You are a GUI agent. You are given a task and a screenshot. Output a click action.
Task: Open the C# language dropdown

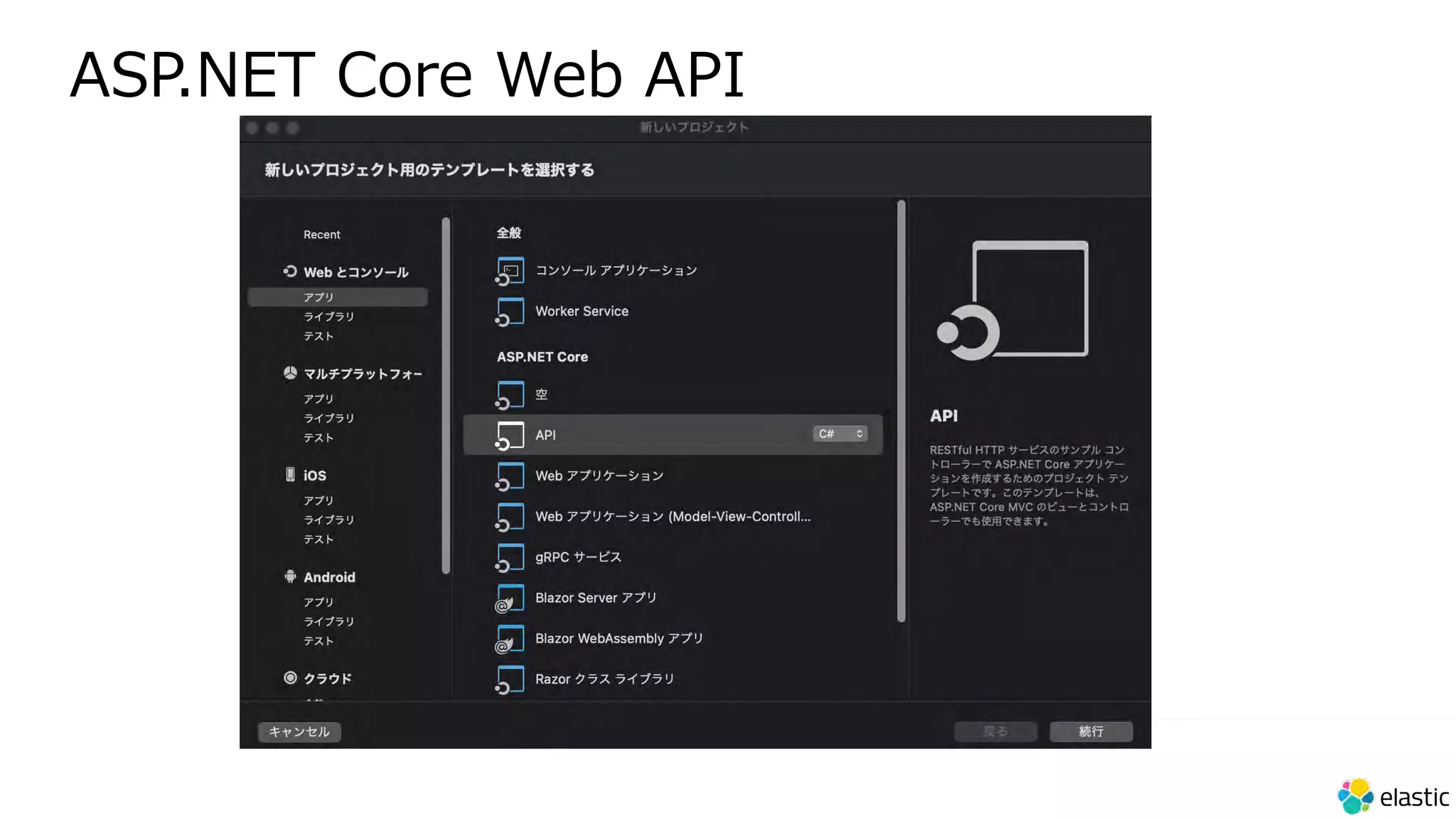click(840, 434)
